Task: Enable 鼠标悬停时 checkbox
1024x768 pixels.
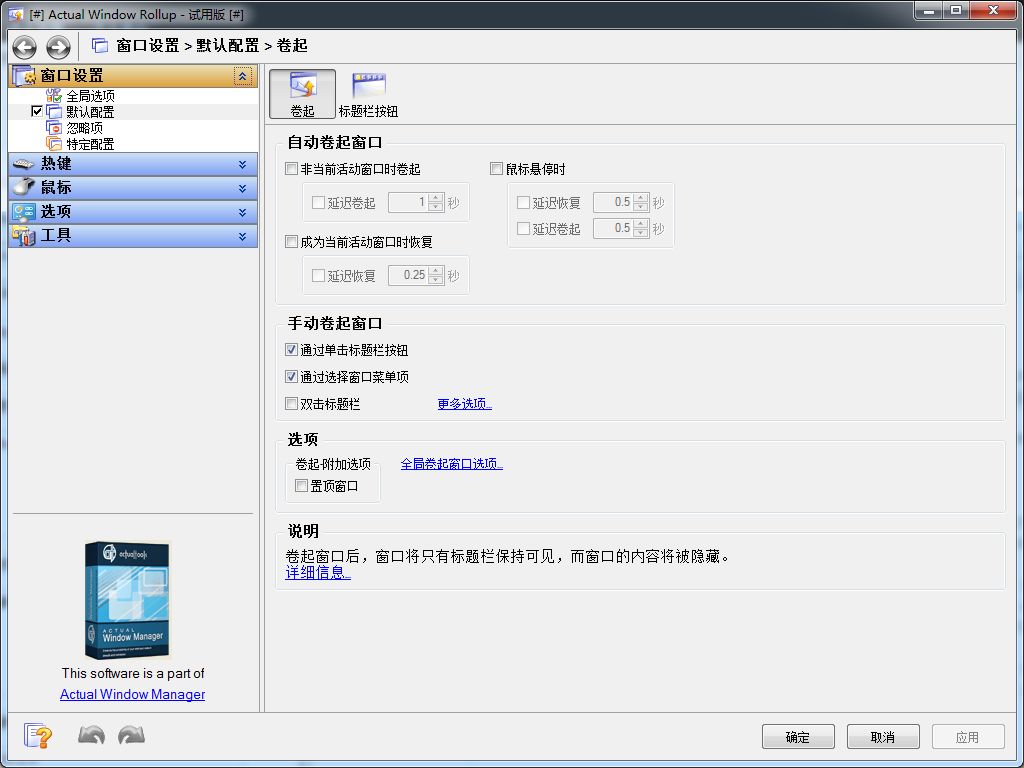Action: (x=496, y=169)
